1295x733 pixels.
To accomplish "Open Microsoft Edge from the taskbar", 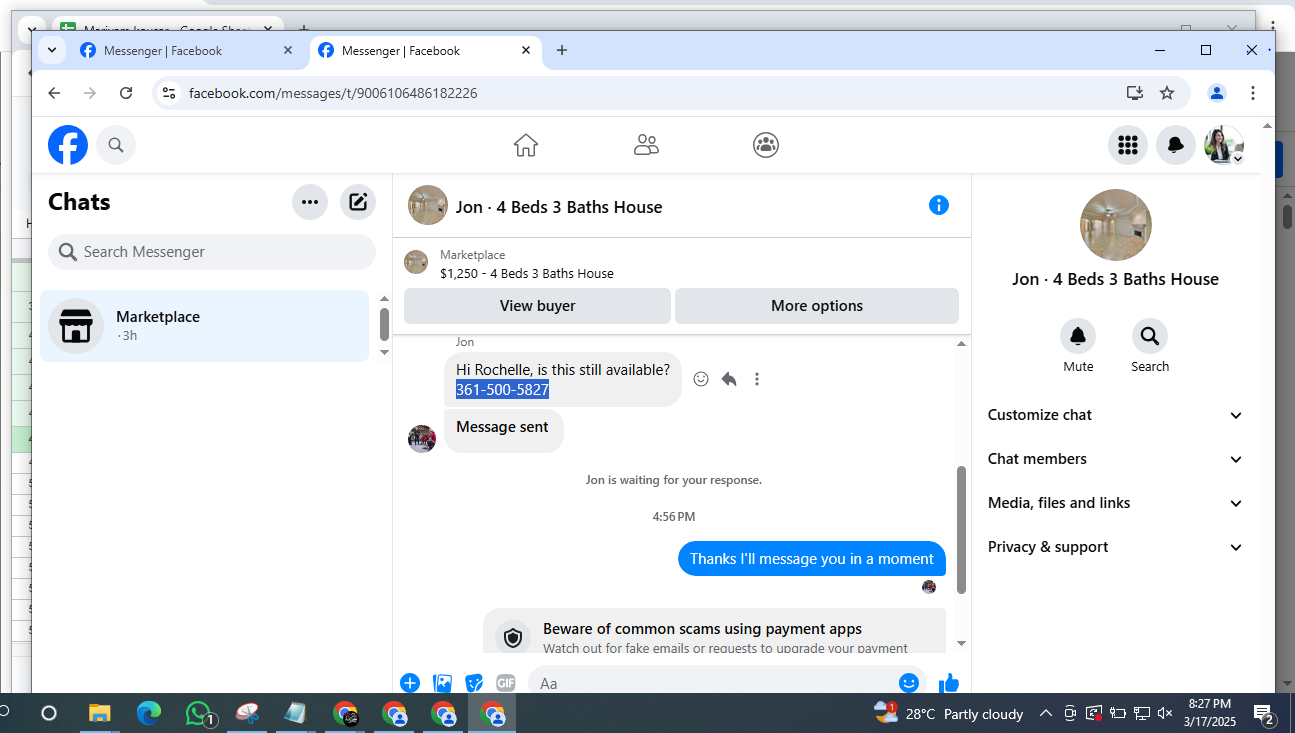I will [x=149, y=713].
